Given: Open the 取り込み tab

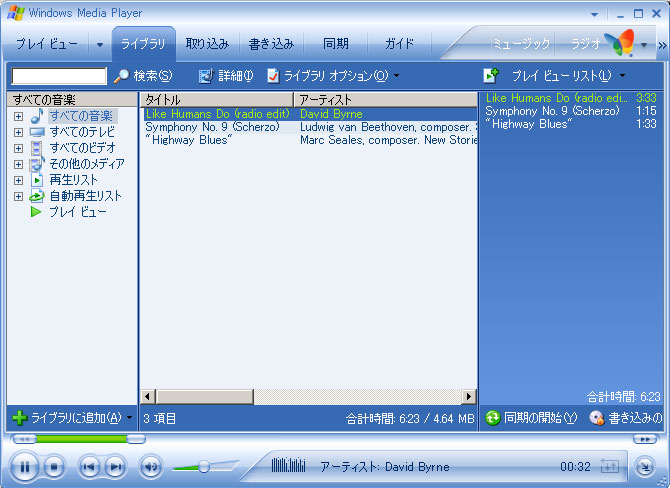Looking at the screenshot, I should point(207,44).
